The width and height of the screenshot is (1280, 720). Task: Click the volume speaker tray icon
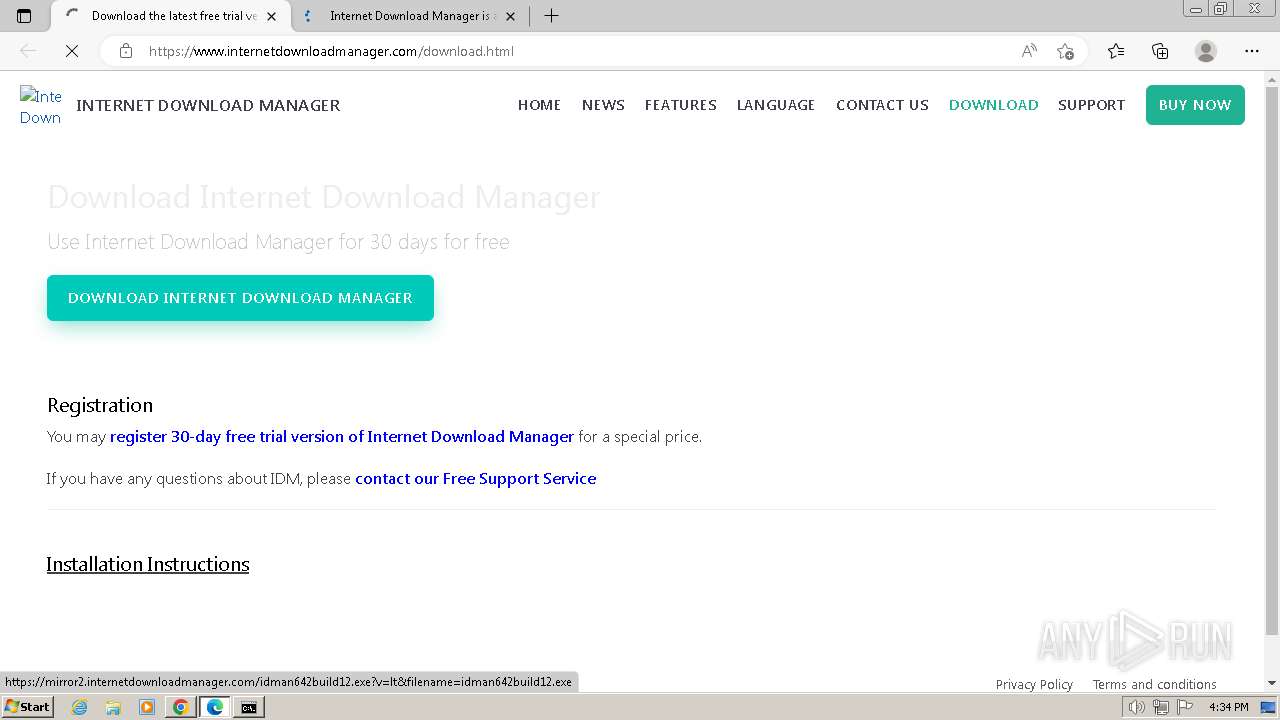tap(1136, 707)
